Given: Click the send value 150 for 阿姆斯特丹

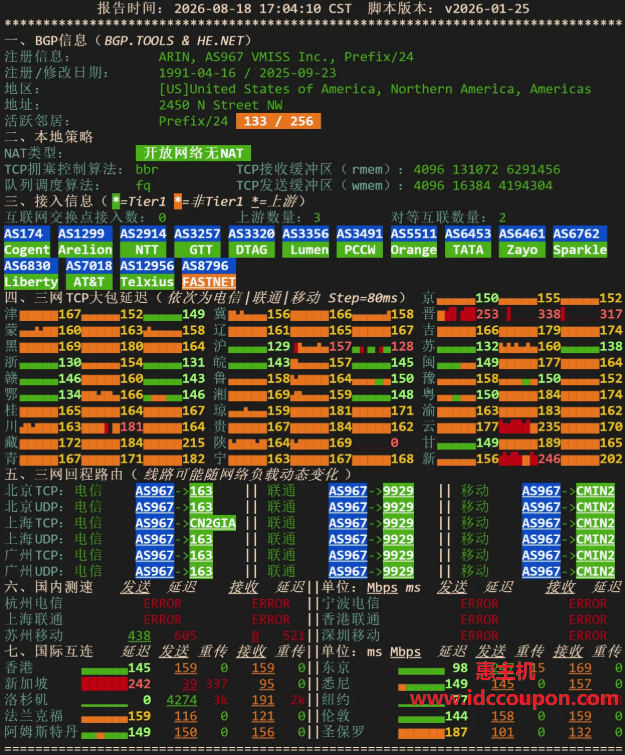Looking at the screenshot, I should (x=185, y=732).
